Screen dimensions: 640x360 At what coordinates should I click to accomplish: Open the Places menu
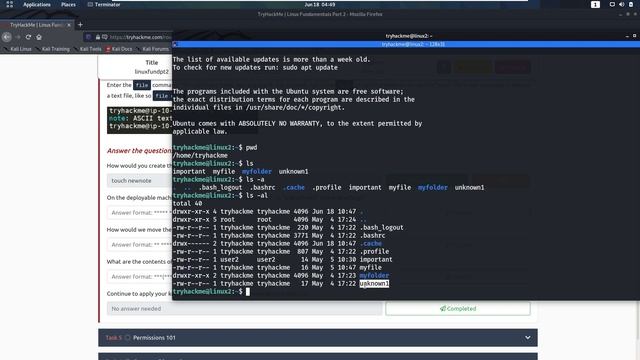coord(68,4)
